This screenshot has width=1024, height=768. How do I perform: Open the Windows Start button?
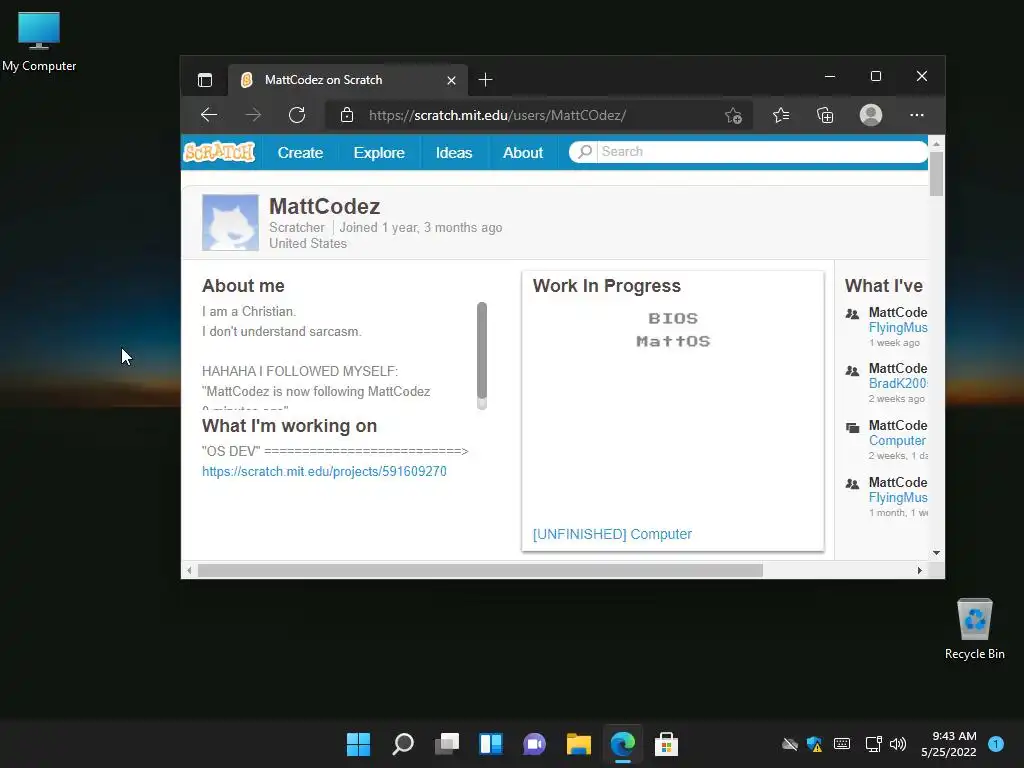[358, 744]
